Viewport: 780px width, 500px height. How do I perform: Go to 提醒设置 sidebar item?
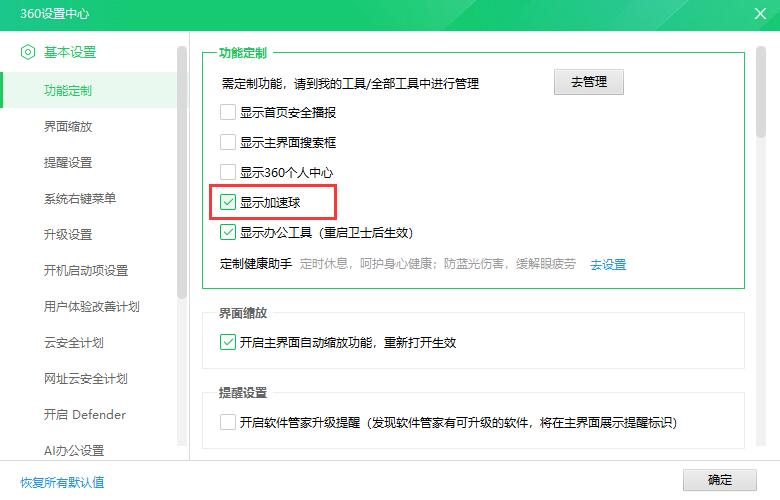[68, 162]
